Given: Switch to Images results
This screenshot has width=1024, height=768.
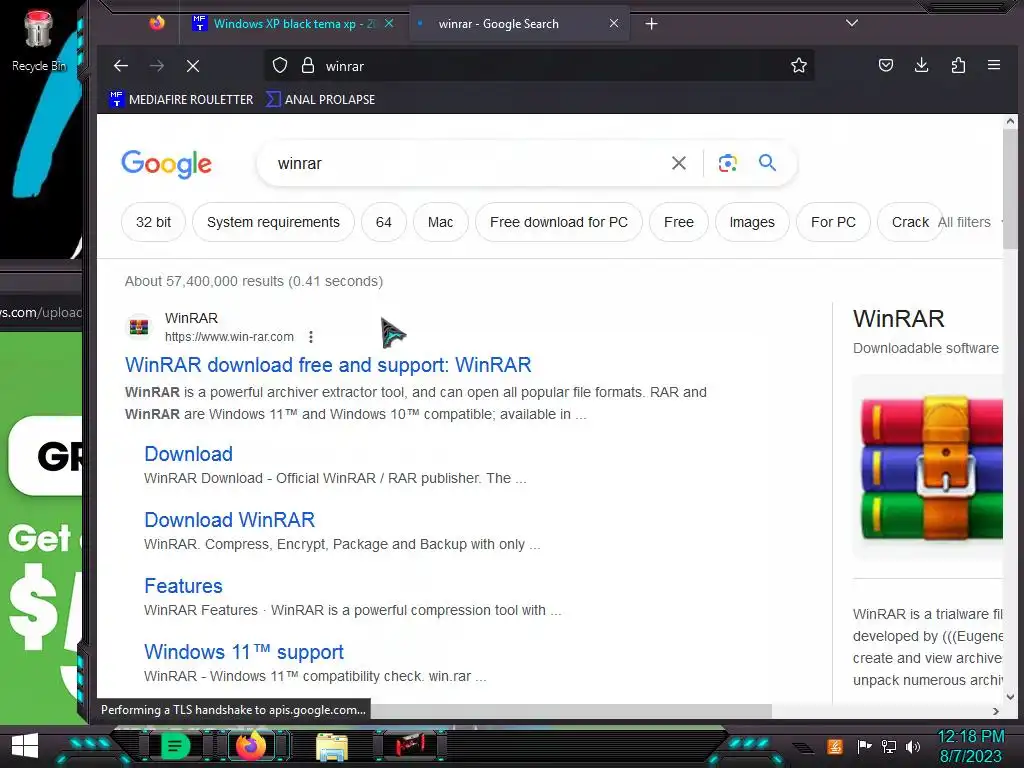Looking at the screenshot, I should (752, 222).
